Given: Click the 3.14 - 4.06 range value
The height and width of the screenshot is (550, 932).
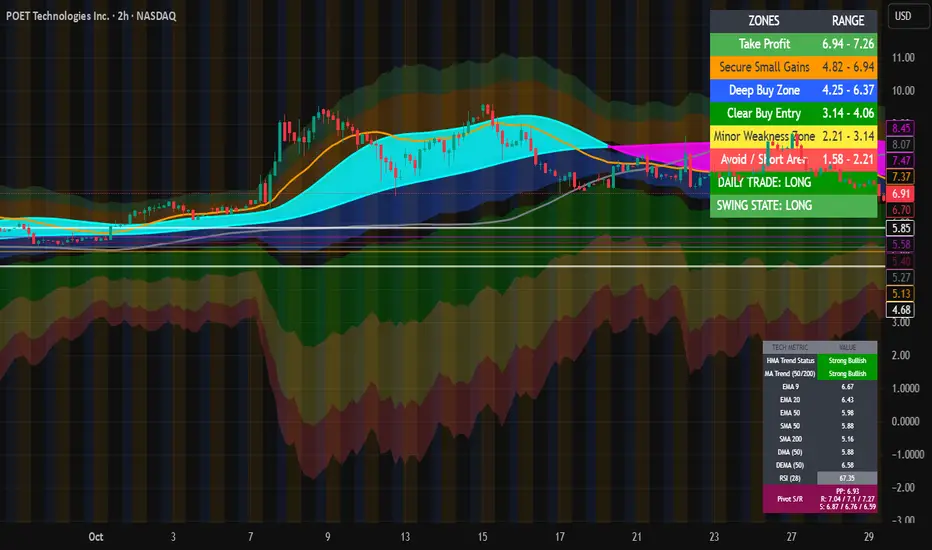Looking at the screenshot, I should tap(848, 114).
